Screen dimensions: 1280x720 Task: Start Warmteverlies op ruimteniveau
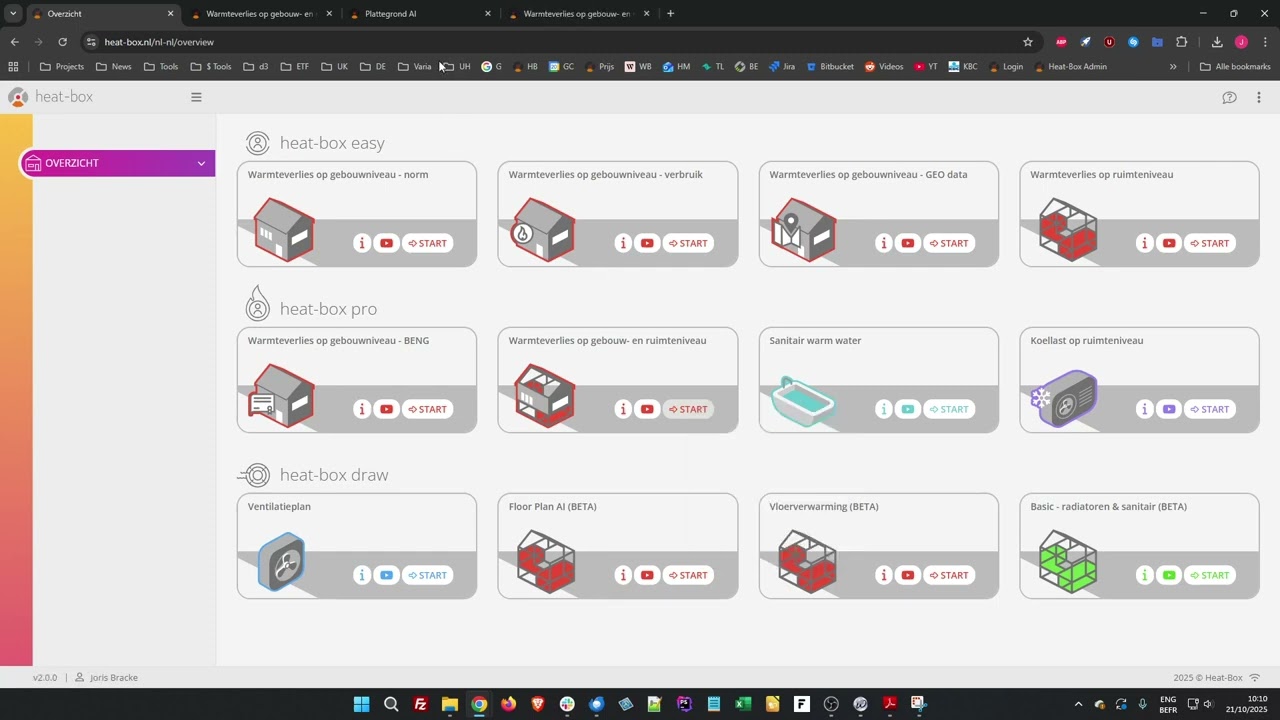(1211, 243)
